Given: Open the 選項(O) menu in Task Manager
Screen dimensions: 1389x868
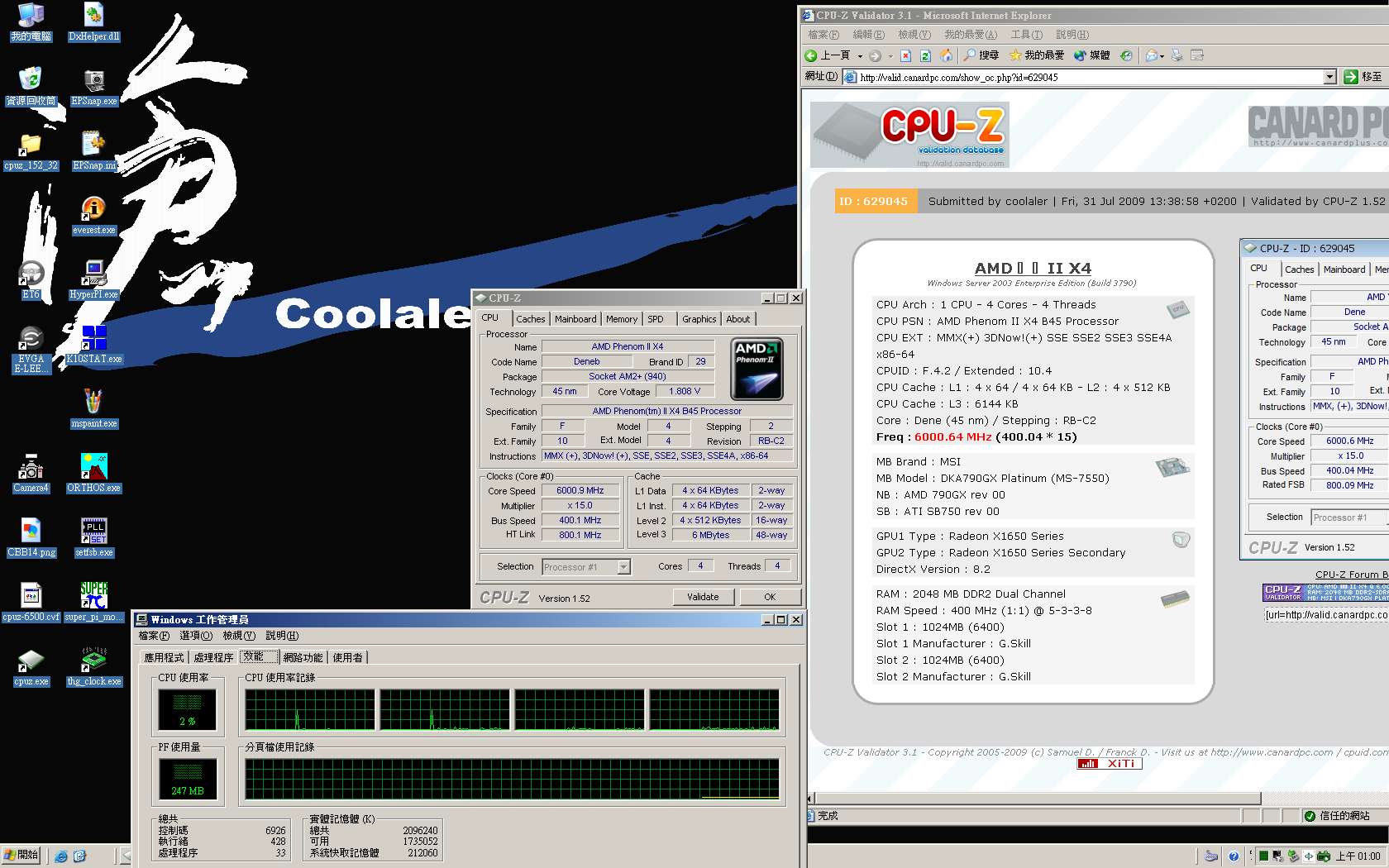Looking at the screenshot, I should tap(196, 636).
